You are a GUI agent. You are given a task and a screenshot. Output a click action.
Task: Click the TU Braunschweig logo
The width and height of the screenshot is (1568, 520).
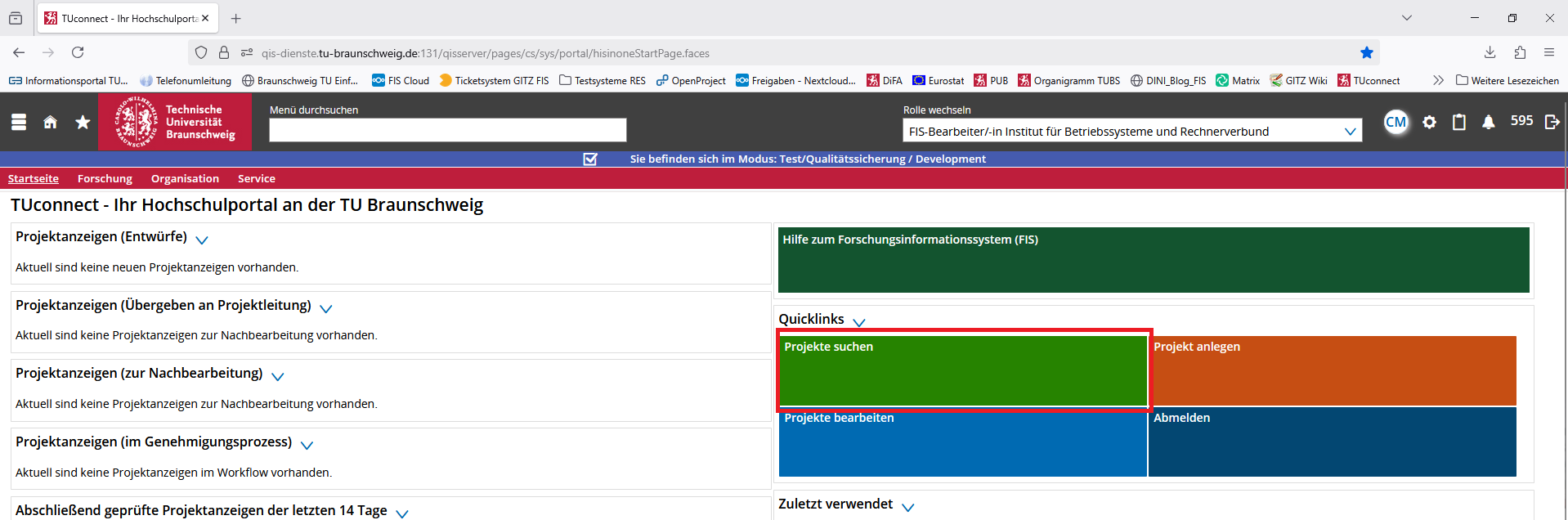coord(175,122)
